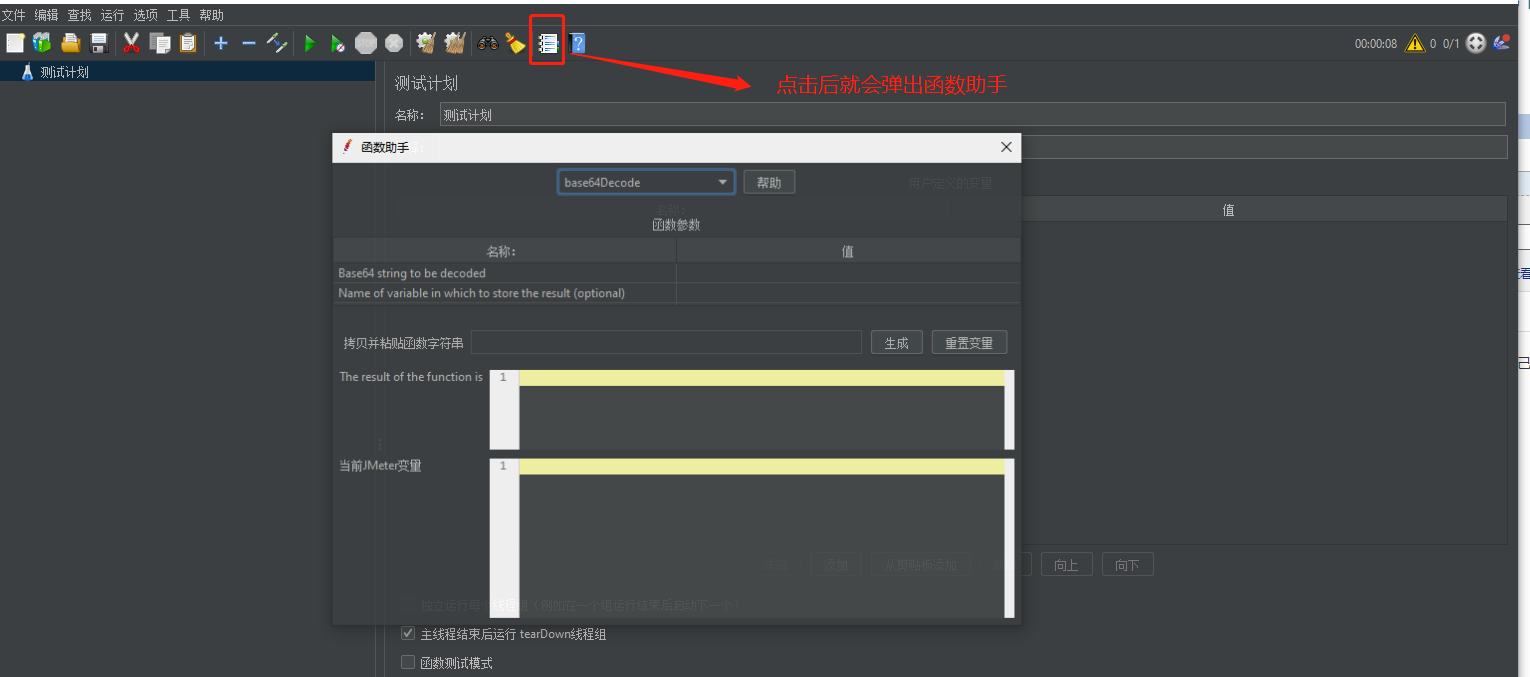Click scrollbar of the function result area

(1009, 409)
